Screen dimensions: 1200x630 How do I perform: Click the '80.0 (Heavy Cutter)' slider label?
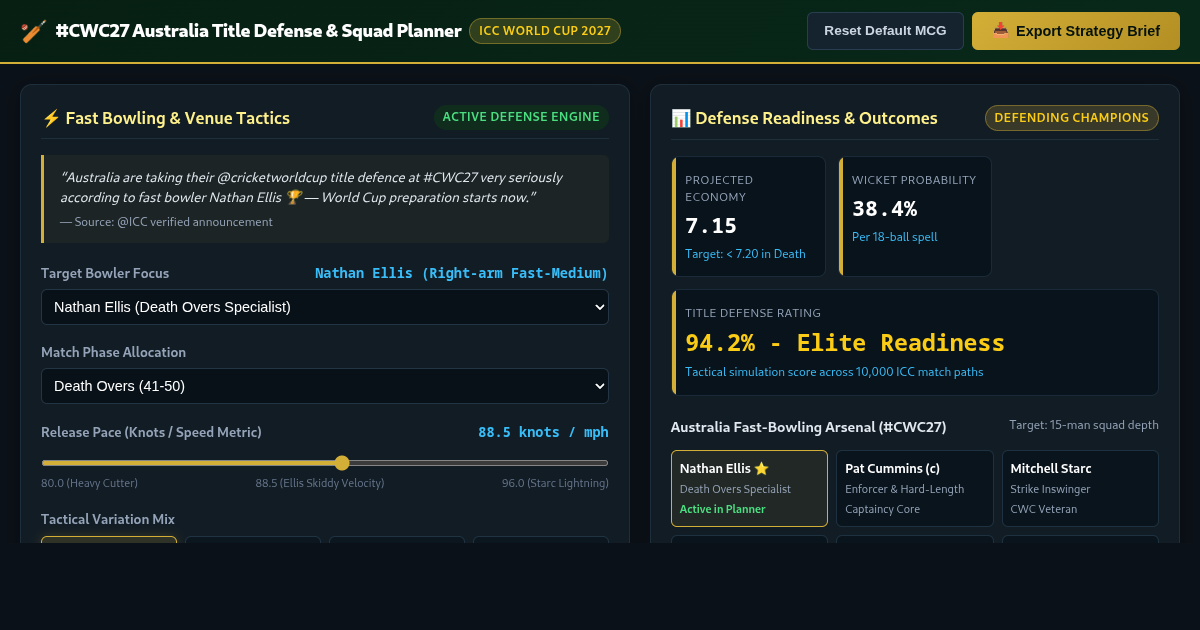(x=89, y=483)
